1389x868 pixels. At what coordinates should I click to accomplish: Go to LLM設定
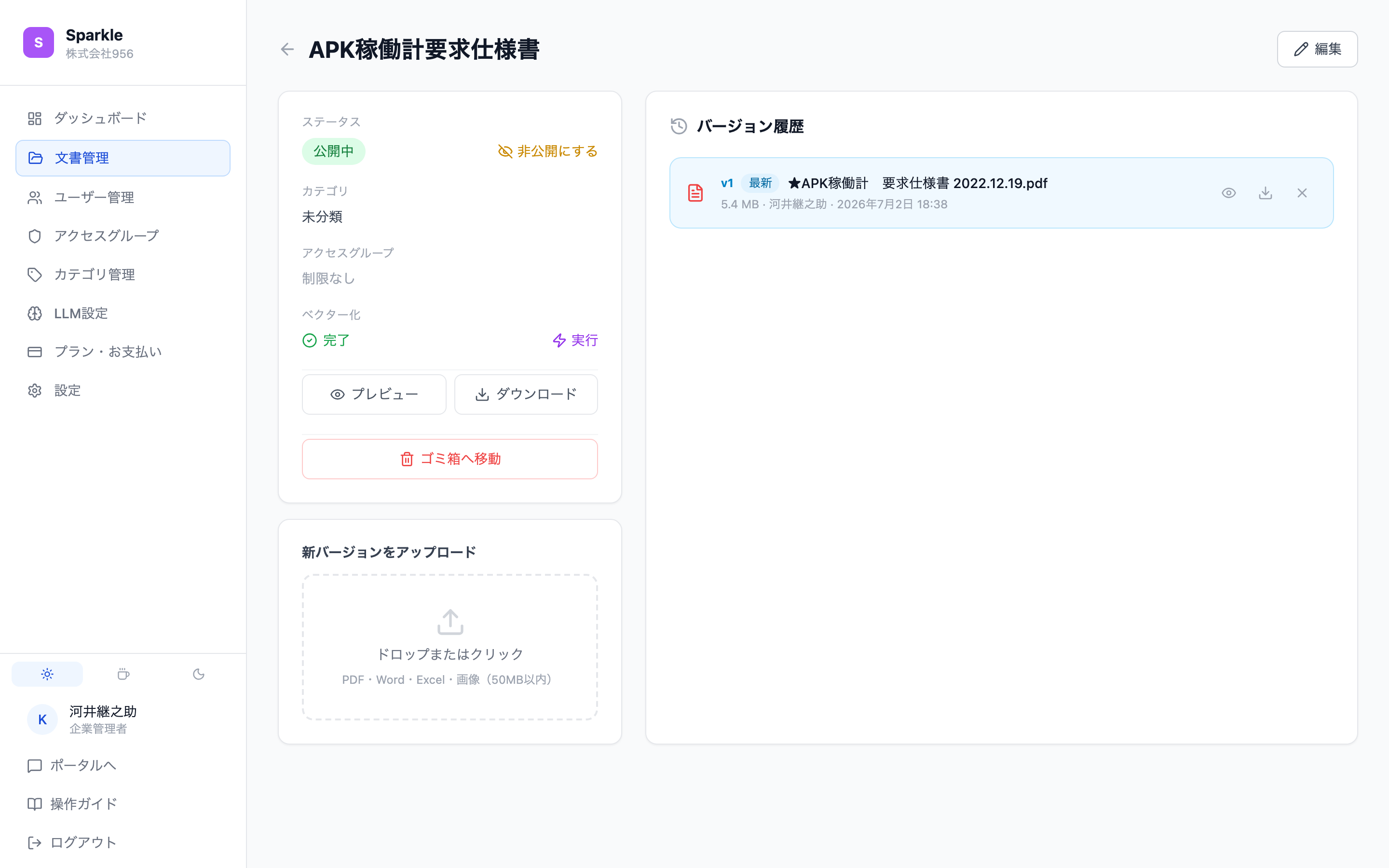[123, 313]
